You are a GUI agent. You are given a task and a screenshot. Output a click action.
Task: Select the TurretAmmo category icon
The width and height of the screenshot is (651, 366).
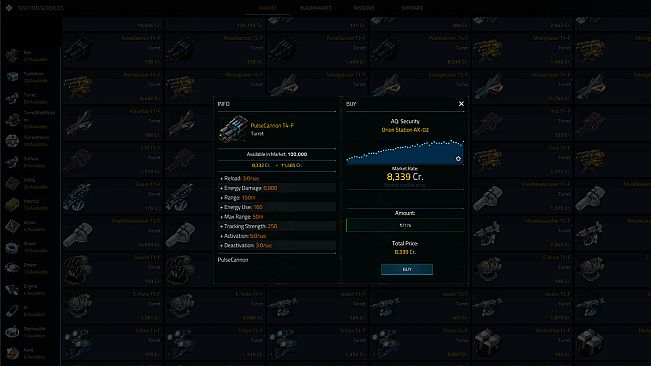tap(12, 141)
